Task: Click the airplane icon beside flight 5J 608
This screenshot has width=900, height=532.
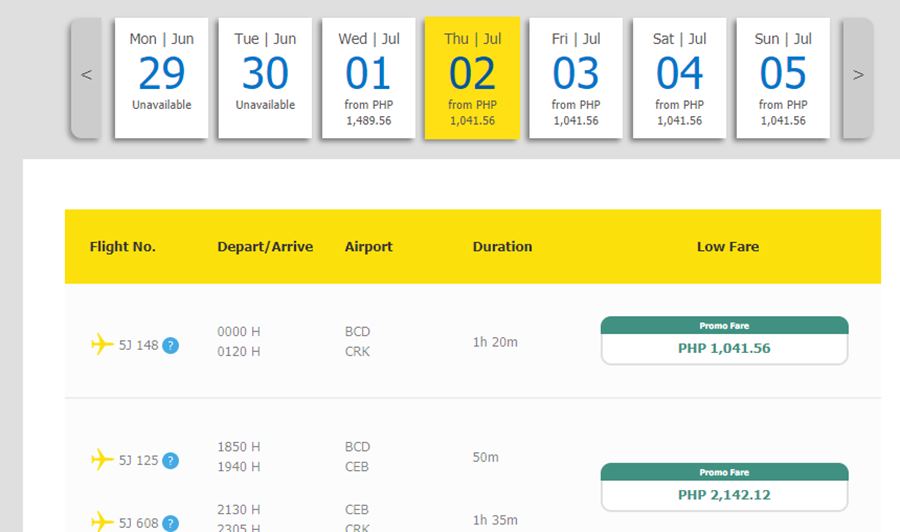Action: pyautogui.click(x=102, y=522)
